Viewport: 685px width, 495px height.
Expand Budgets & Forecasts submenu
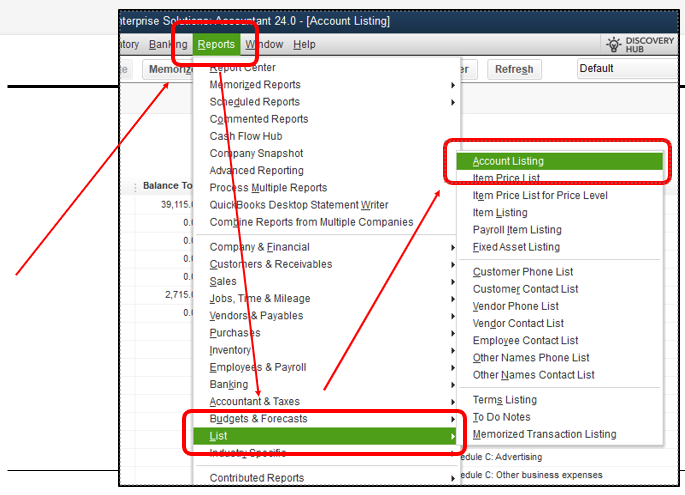point(325,419)
